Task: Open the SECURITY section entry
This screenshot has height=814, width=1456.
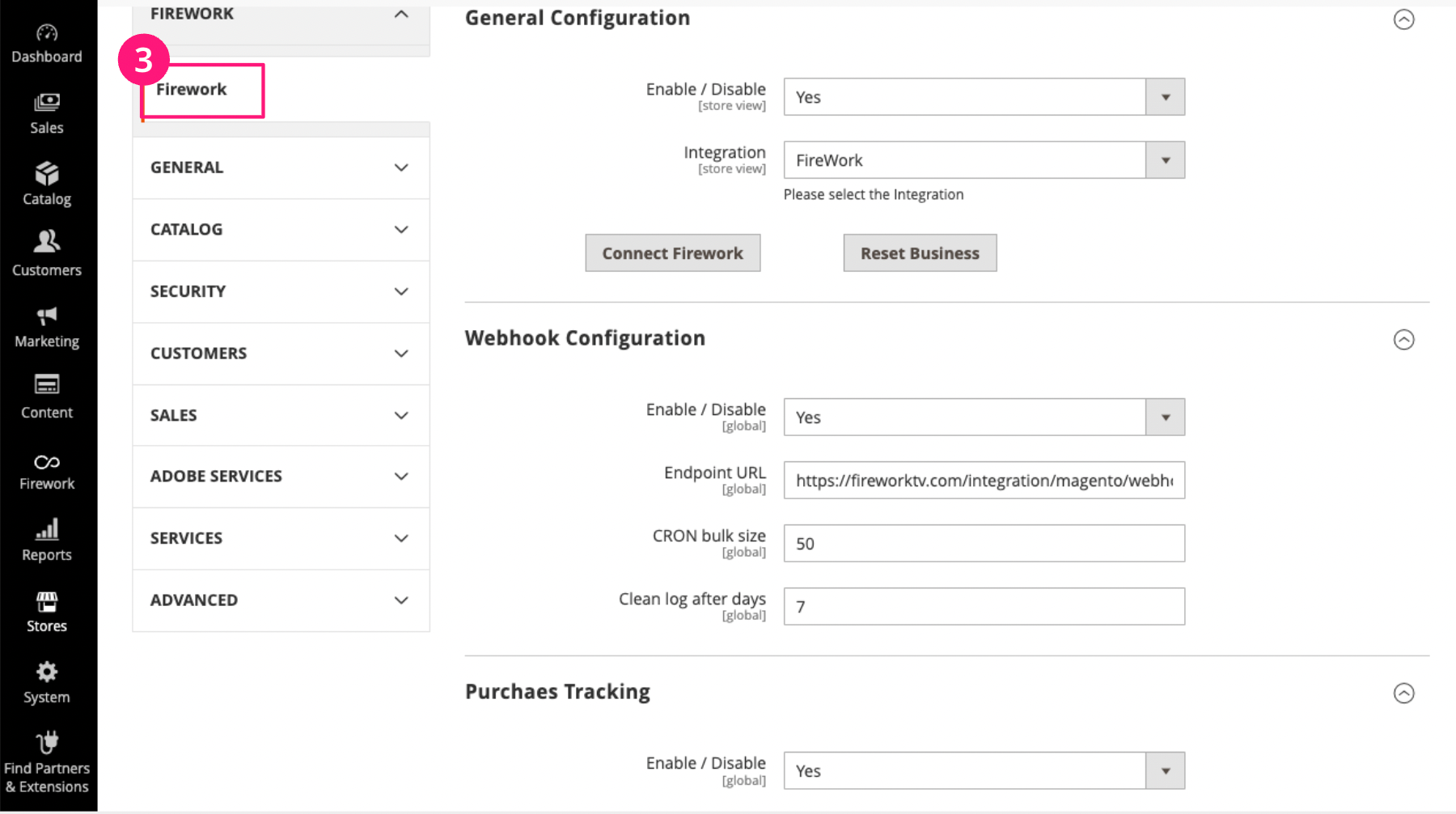Action: 281,291
